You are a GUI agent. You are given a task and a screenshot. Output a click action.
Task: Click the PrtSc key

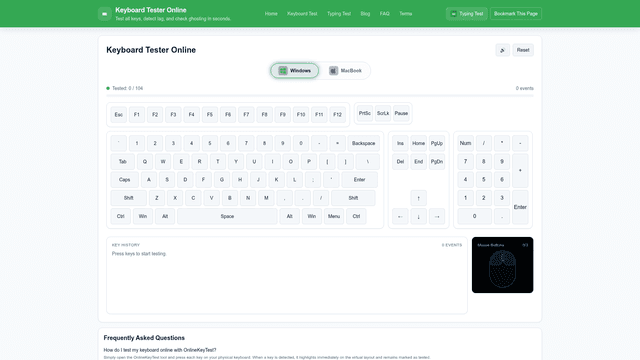(364, 113)
